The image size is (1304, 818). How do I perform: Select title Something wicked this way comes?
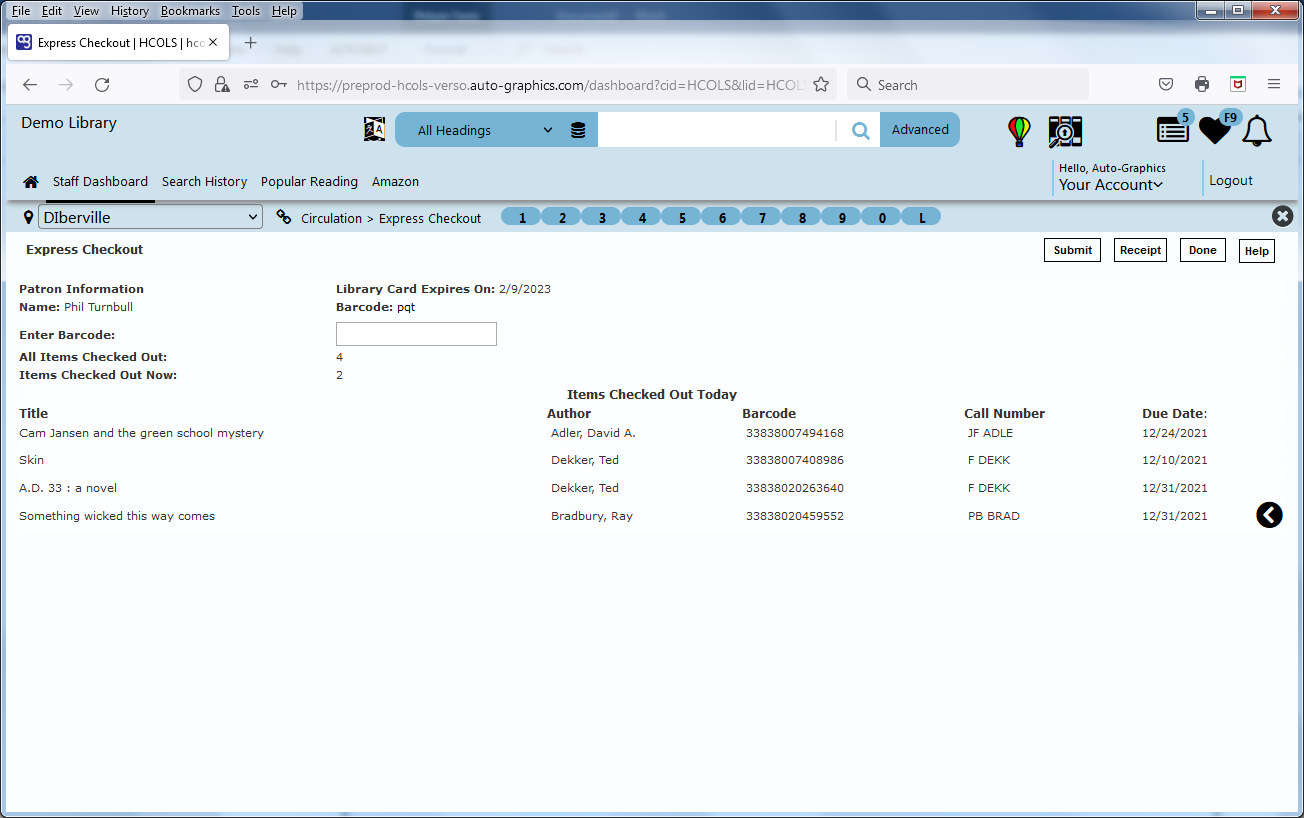pyautogui.click(x=117, y=516)
